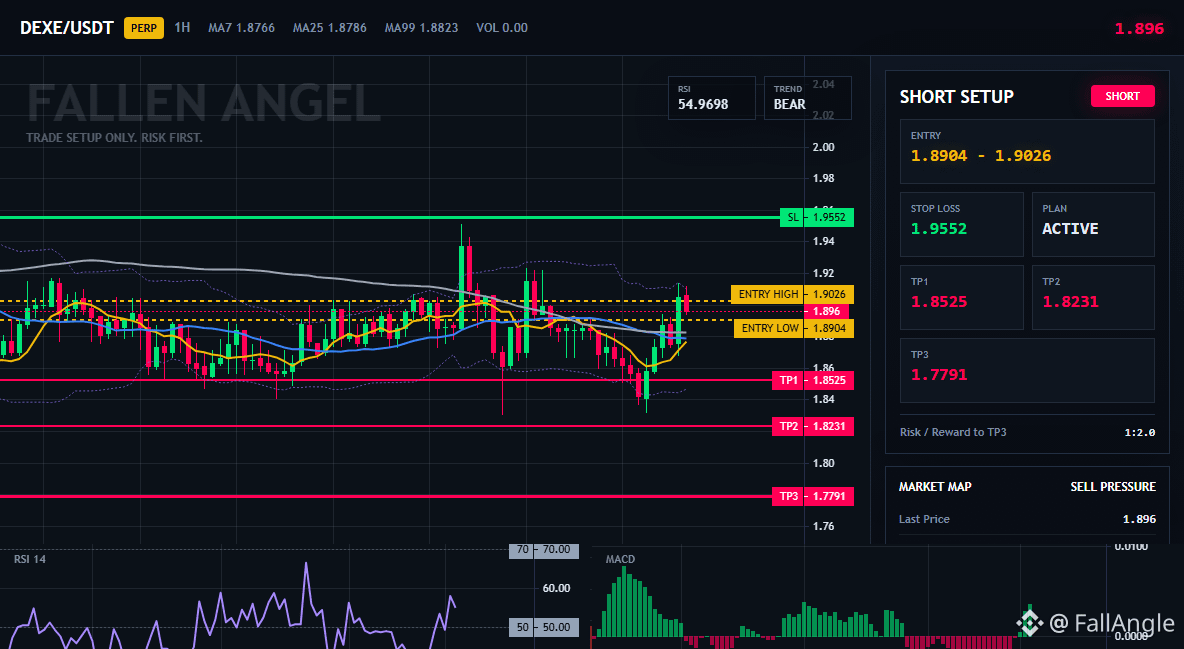Select the TP2 1.8231 card in setup panel
The image size is (1184, 649).
tap(1093, 297)
